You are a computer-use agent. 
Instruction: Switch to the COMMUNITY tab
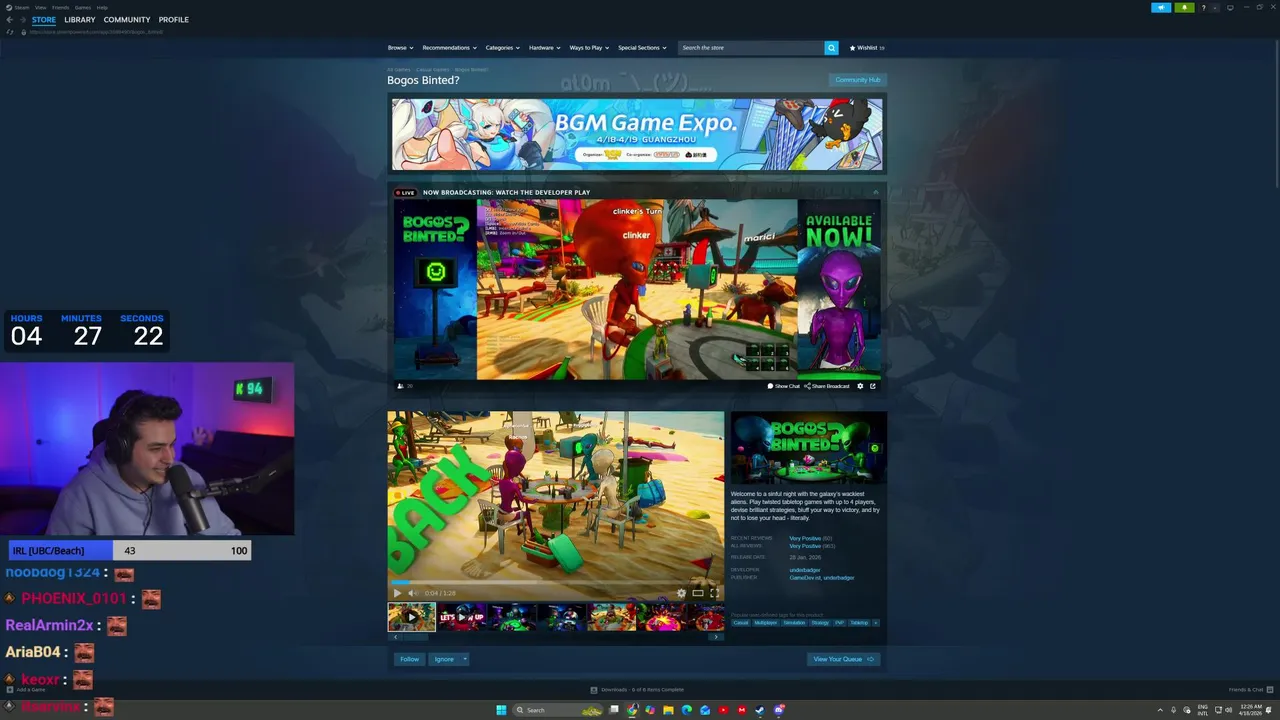127,20
